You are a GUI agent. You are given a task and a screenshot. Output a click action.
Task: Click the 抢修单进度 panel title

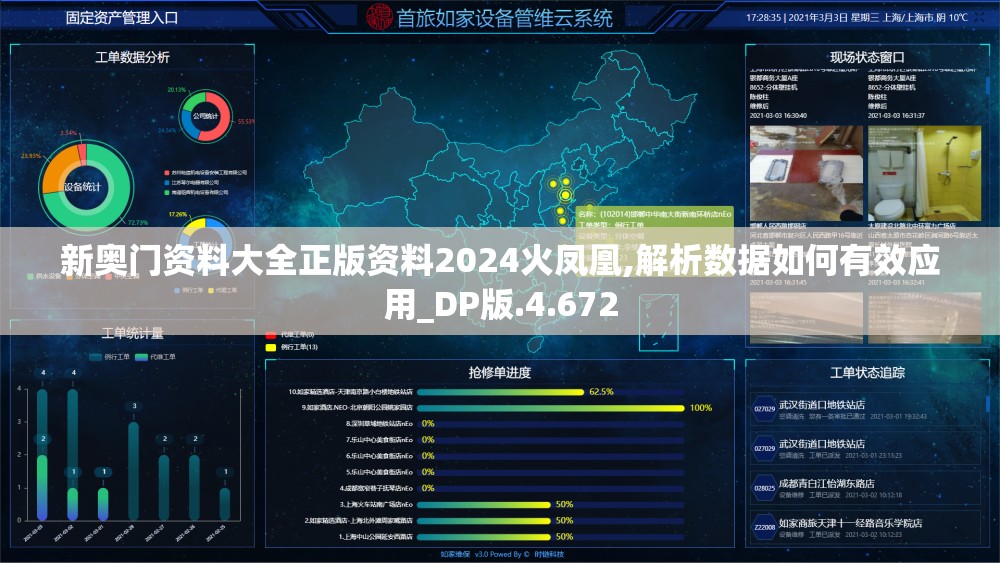click(x=500, y=373)
